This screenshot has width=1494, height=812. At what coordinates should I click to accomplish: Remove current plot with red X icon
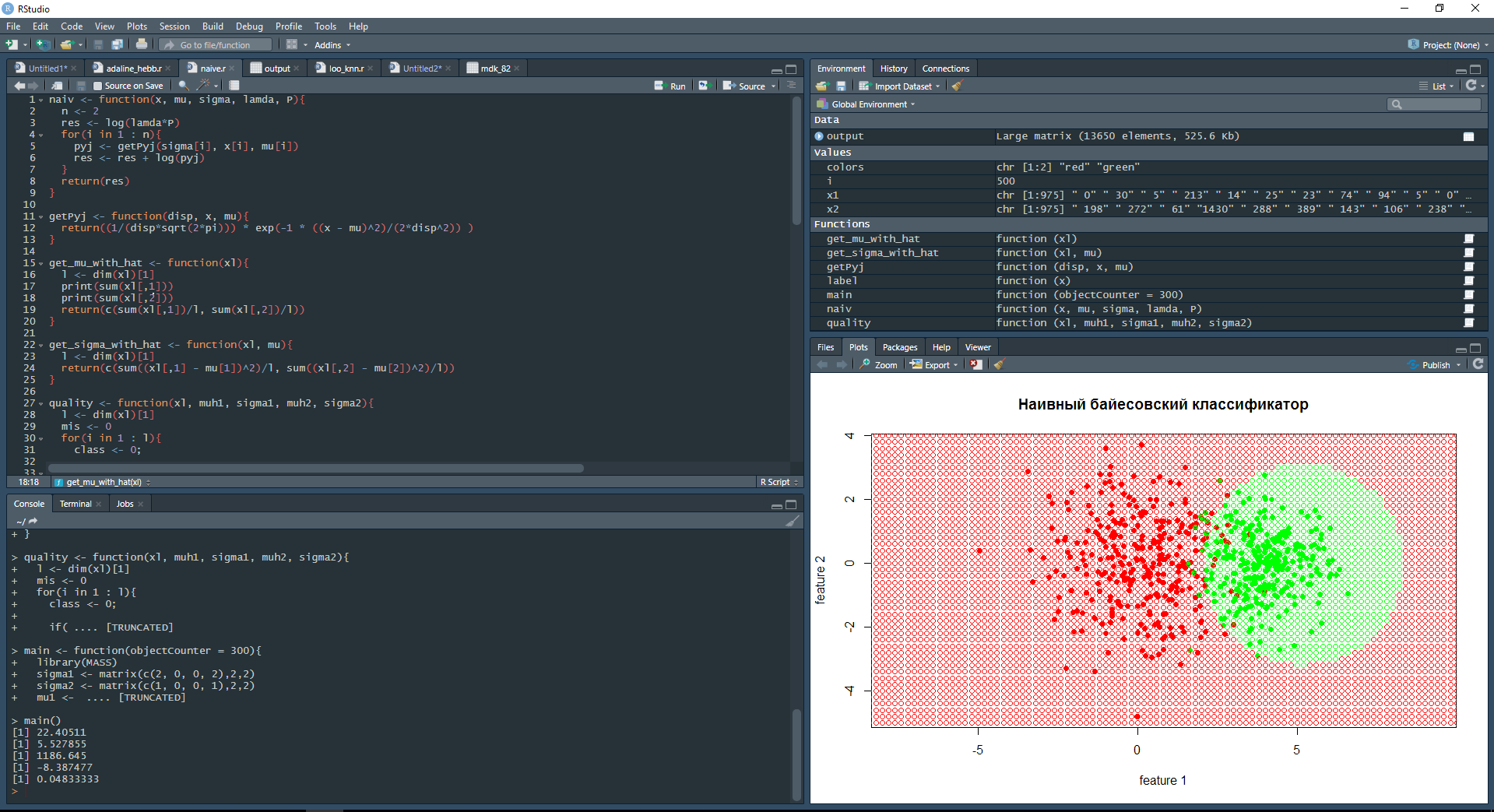click(x=976, y=364)
